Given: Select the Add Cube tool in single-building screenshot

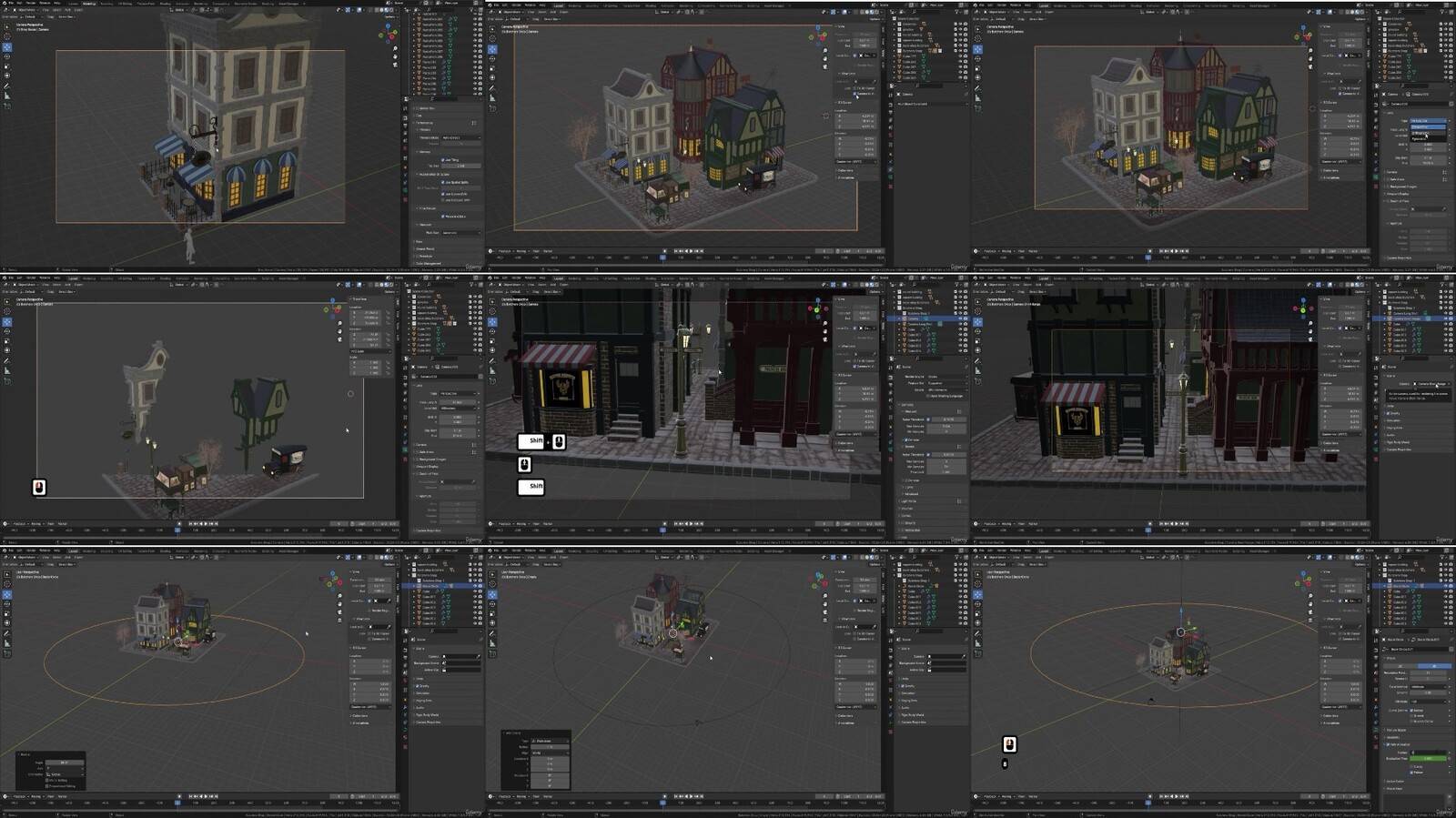Looking at the screenshot, I should point(6,106).
